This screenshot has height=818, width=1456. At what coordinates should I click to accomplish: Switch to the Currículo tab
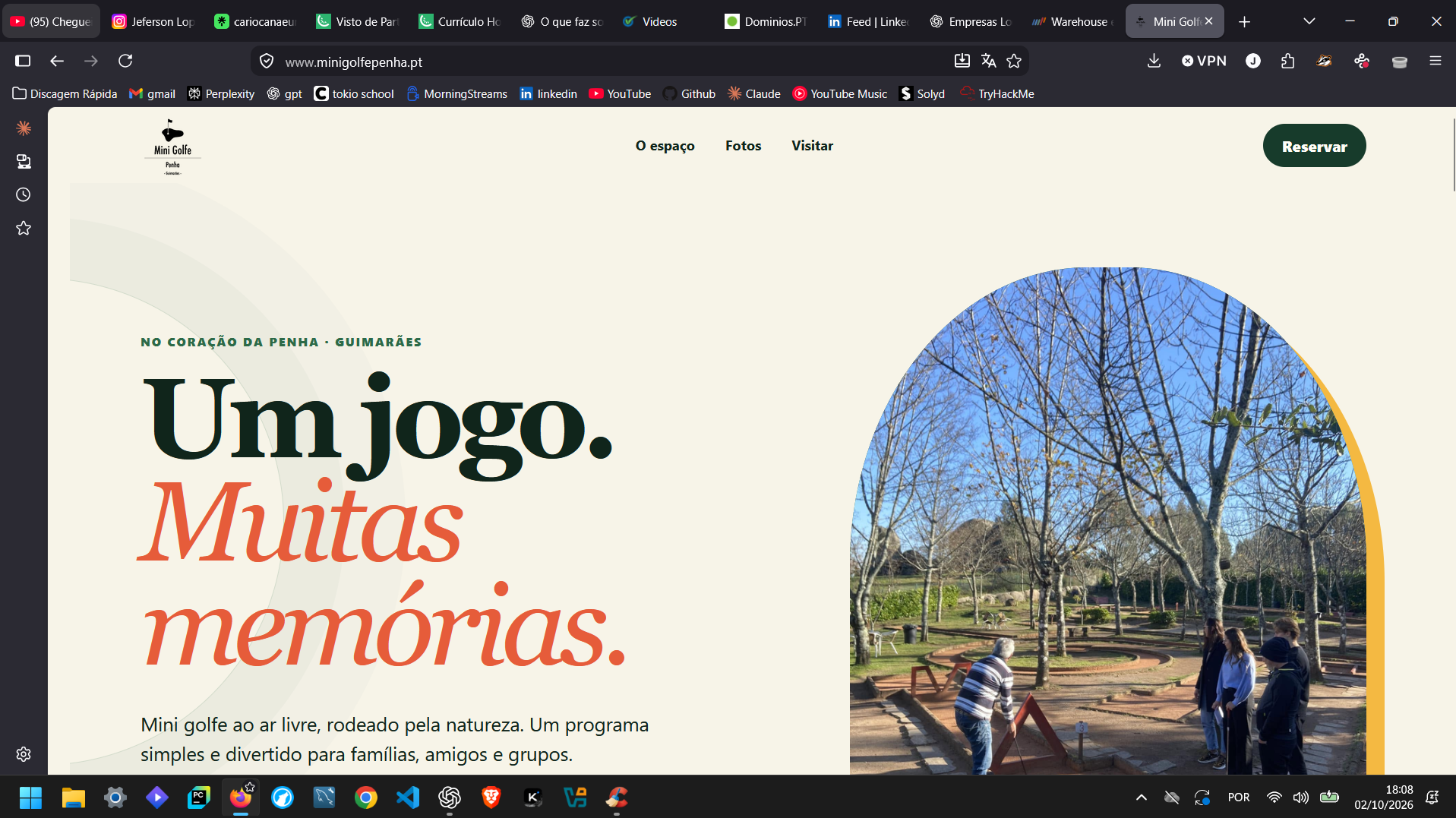tap(459, 22)
